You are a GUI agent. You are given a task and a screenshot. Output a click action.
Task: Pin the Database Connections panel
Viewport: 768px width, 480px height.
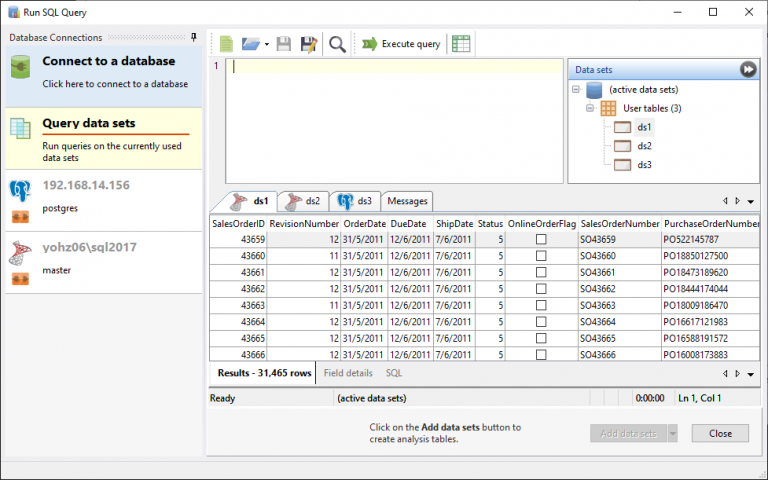[193, 37]
